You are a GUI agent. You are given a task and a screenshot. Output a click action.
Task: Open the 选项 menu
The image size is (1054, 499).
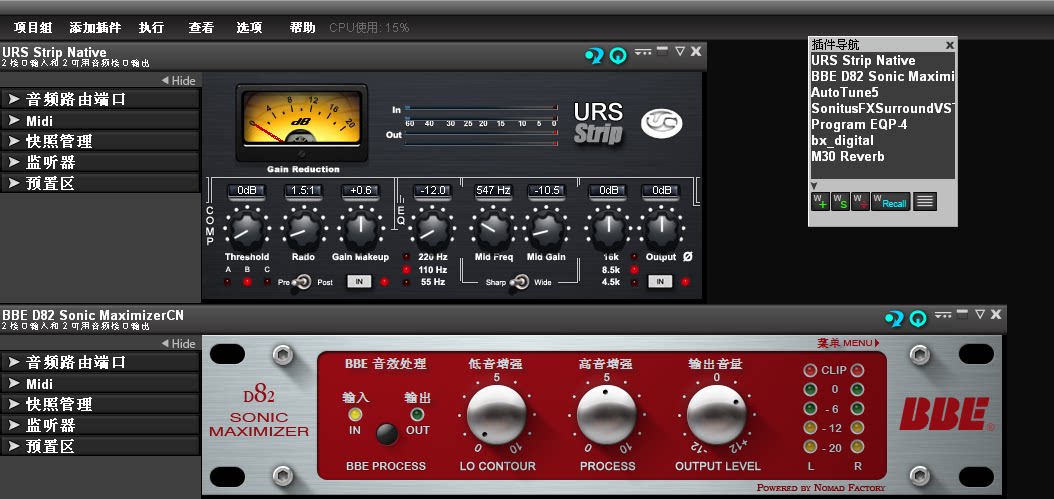pos(249,28)
